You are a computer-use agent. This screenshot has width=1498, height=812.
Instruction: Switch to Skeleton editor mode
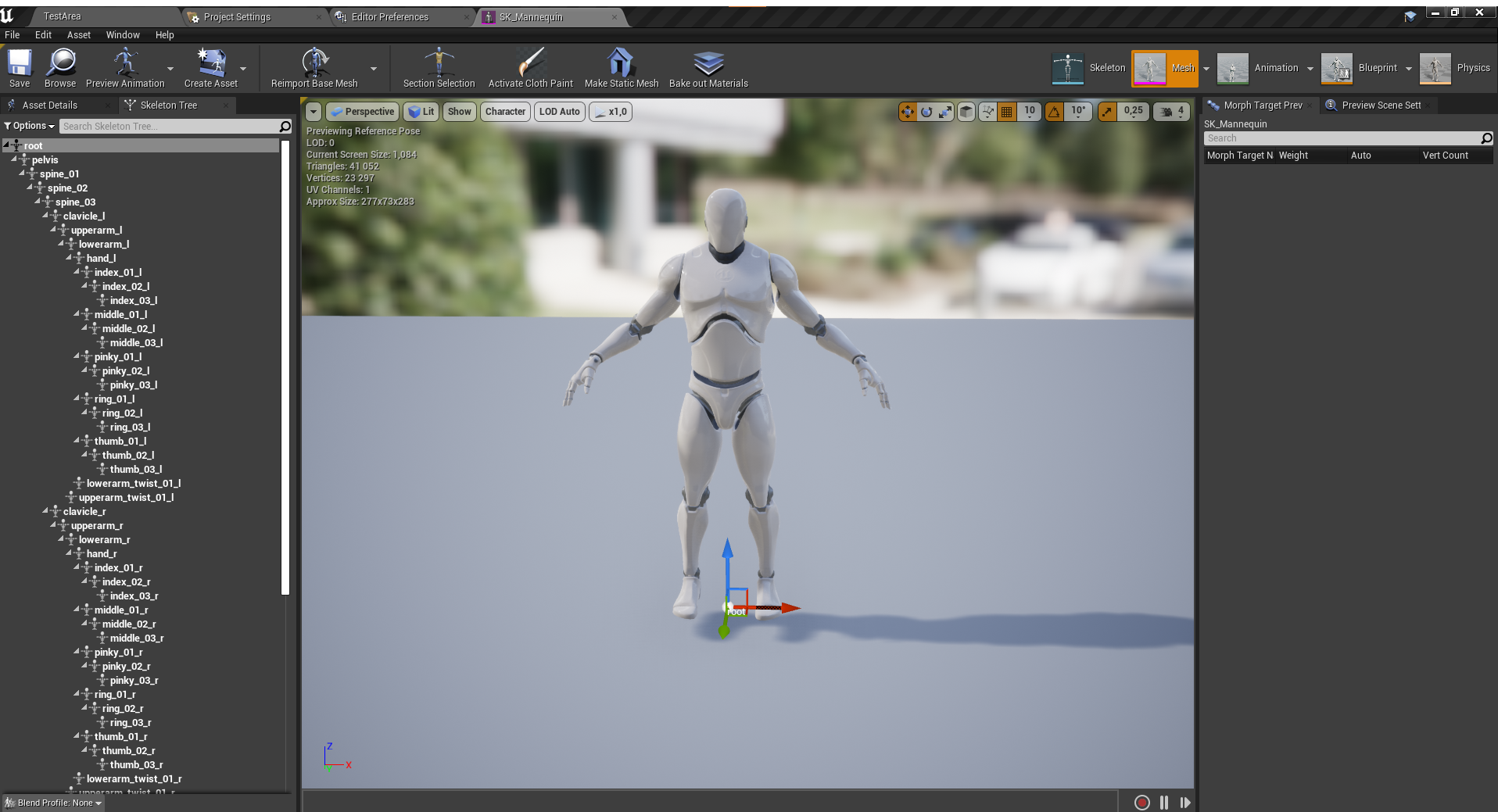(x=1088, y=68)
